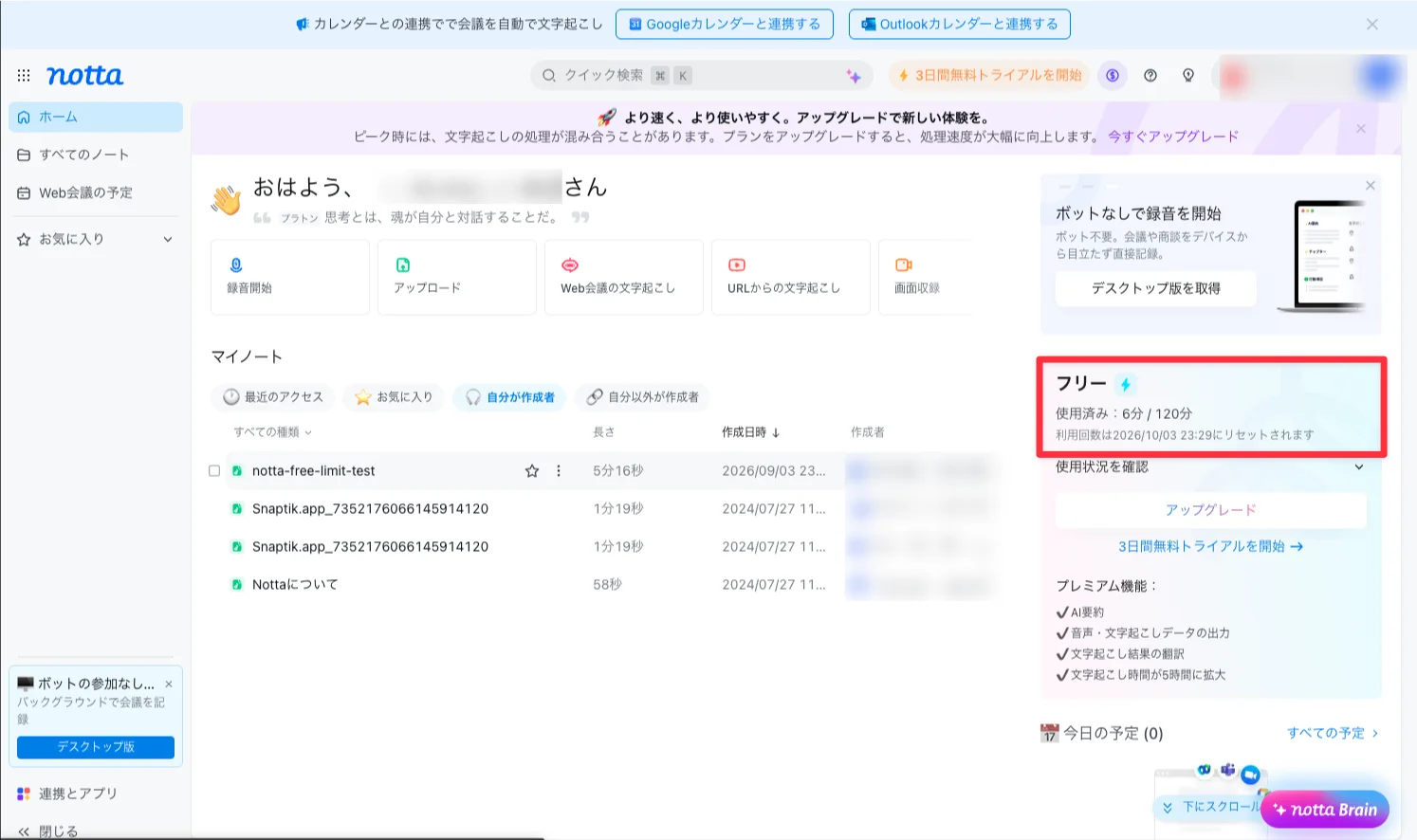The width and height of the screenshot is (1417, 840).
Task: Click the blurred user avatar at top right
Action: pos(1380,76)
